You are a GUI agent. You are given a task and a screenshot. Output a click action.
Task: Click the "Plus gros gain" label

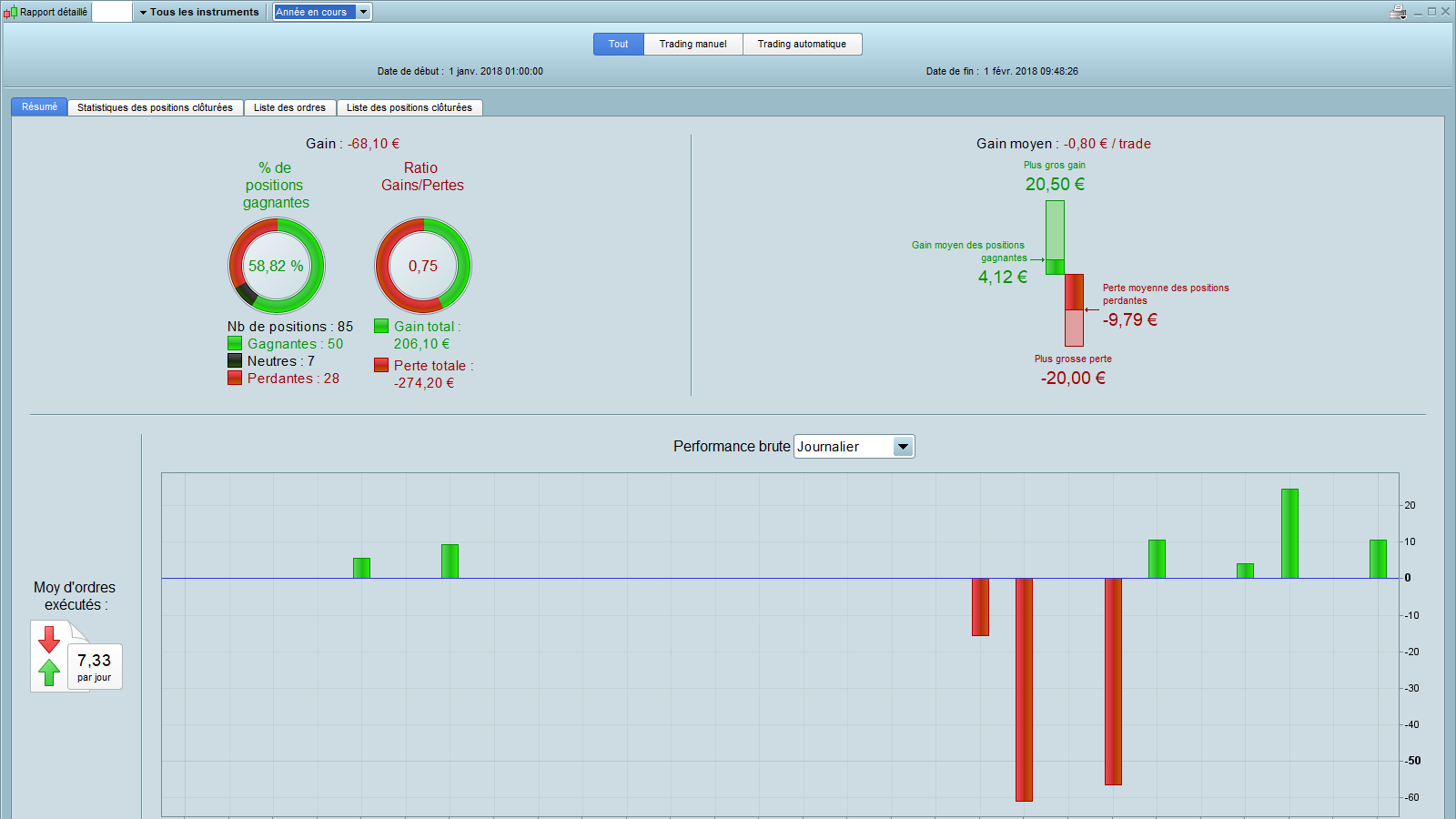1055,166
